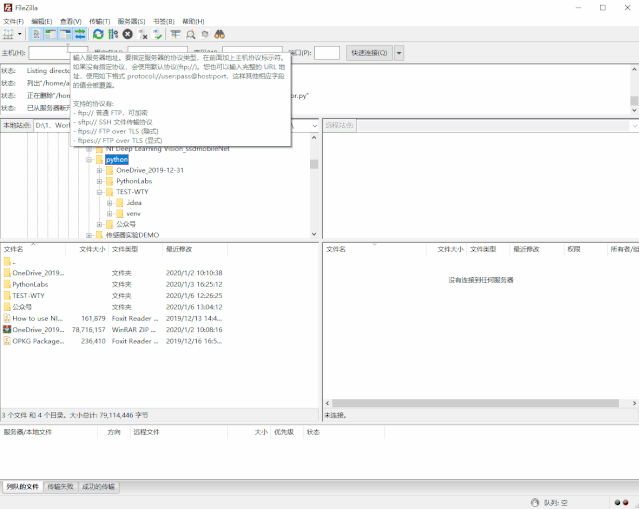Open the Site Manager icon
The height and width of the screenshot is (509, 639).
(9, 34)
